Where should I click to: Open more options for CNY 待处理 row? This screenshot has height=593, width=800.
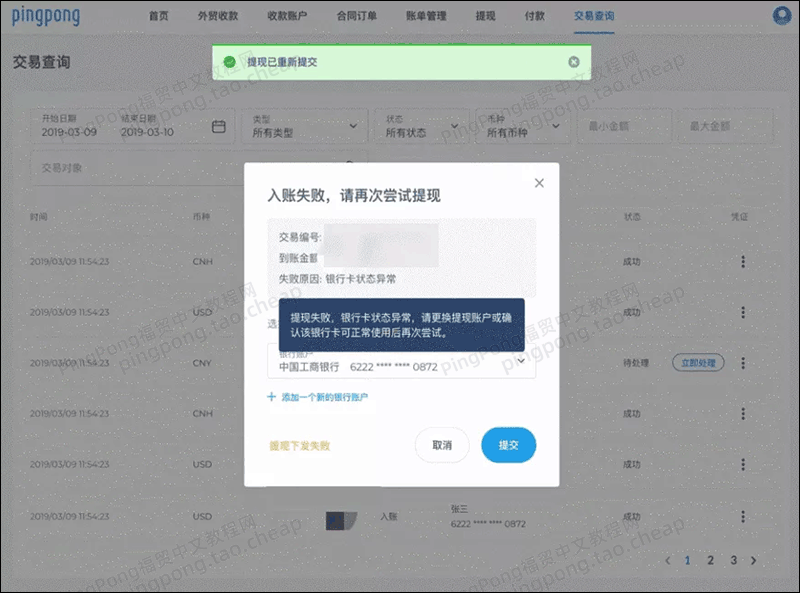tap(743, 363)
